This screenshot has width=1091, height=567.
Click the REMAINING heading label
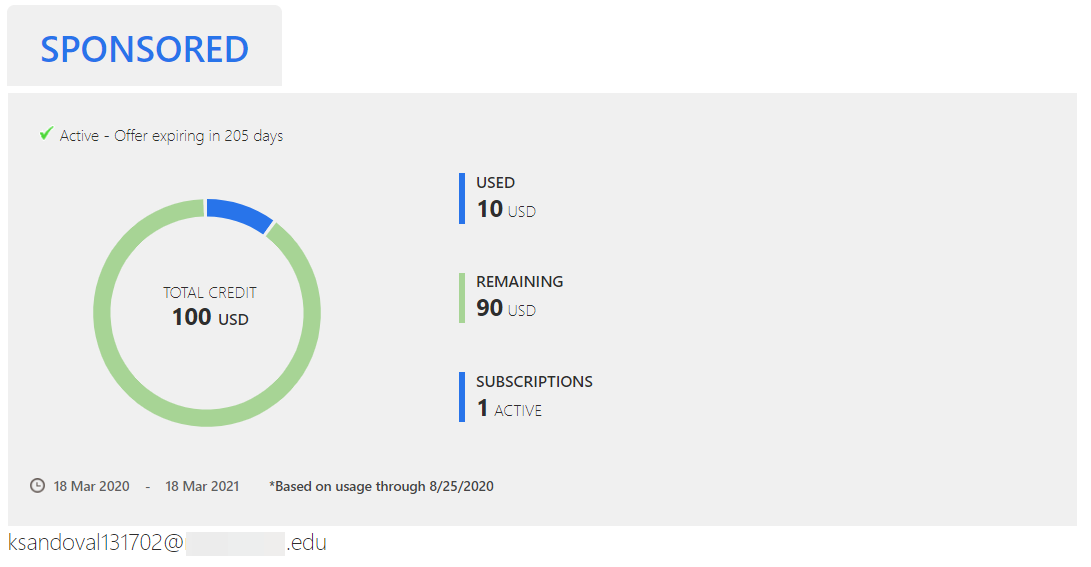[519, 282]
